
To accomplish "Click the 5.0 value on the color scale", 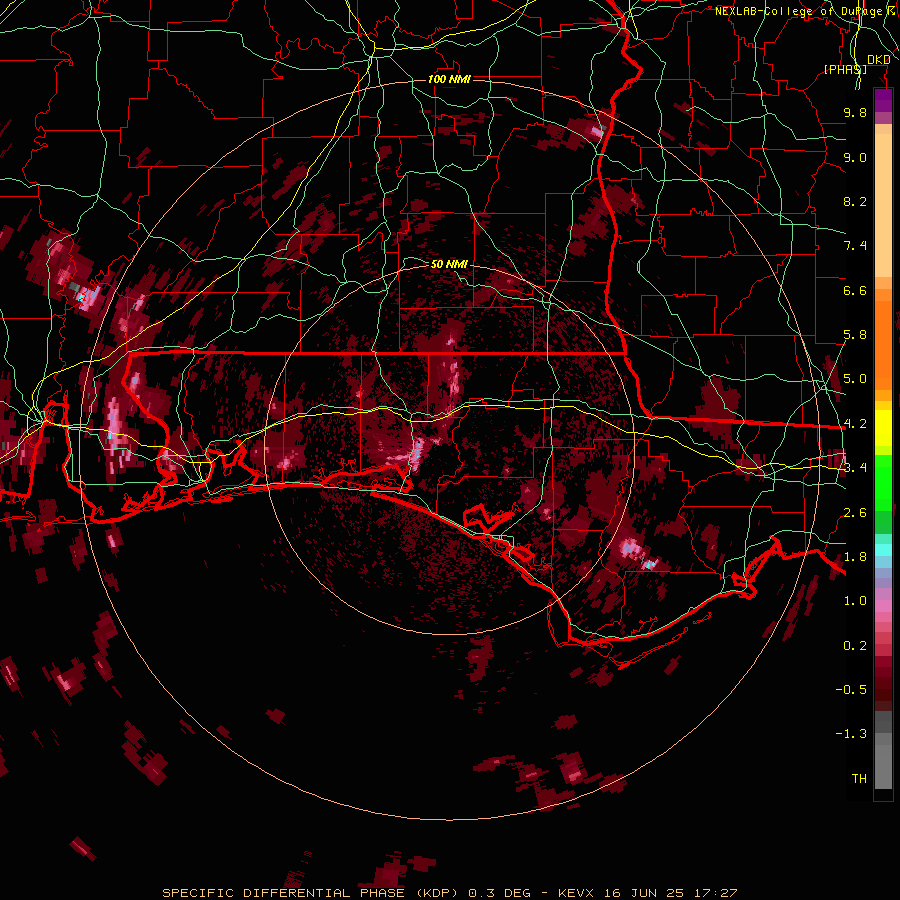I will [855, 379].
